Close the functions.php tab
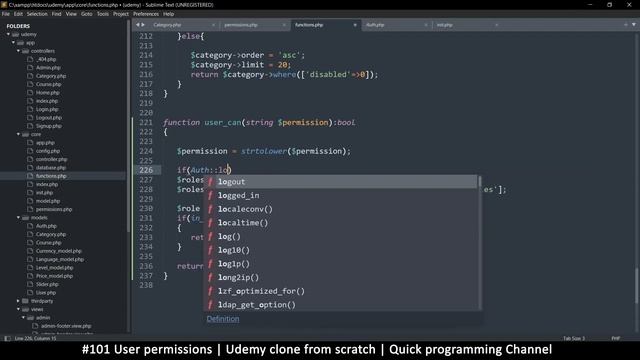Screen dimensions: 640x360 click(355, 25)
